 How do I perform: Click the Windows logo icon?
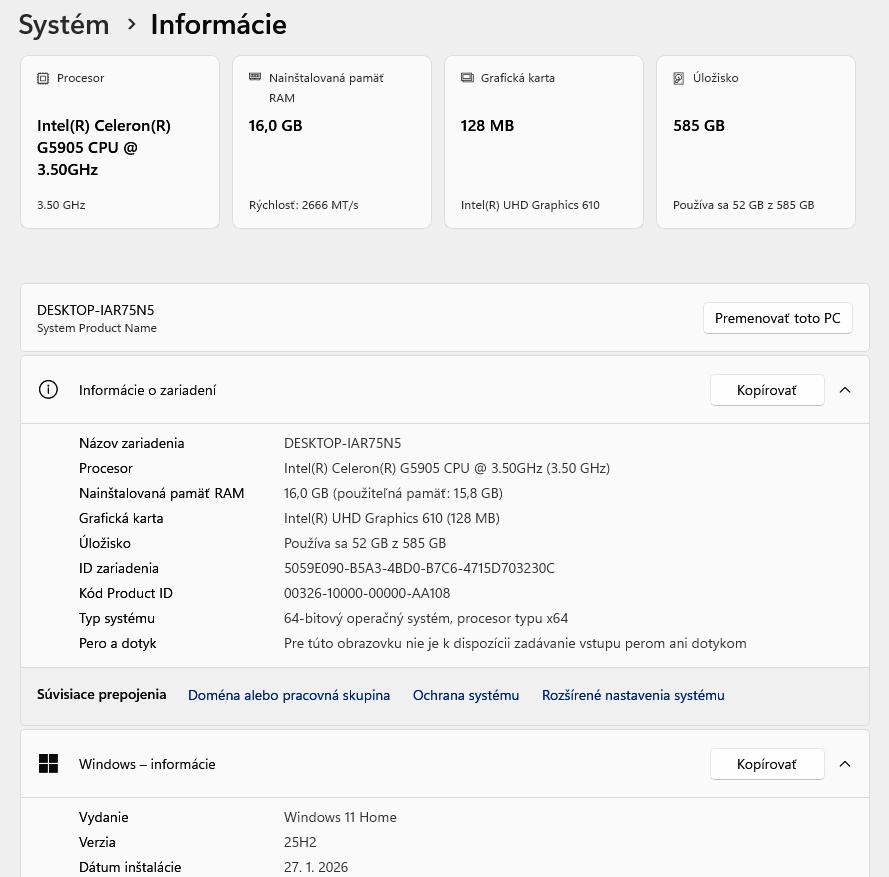[48, 764]
